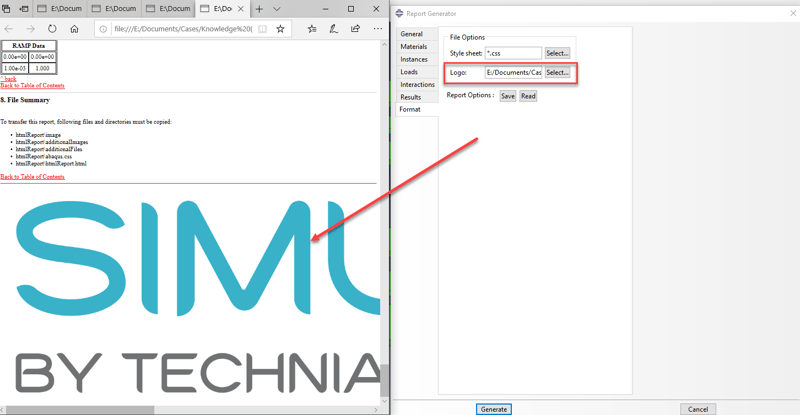
Task: Select the '8. File Summary' heading
Action: pos(25,100)
